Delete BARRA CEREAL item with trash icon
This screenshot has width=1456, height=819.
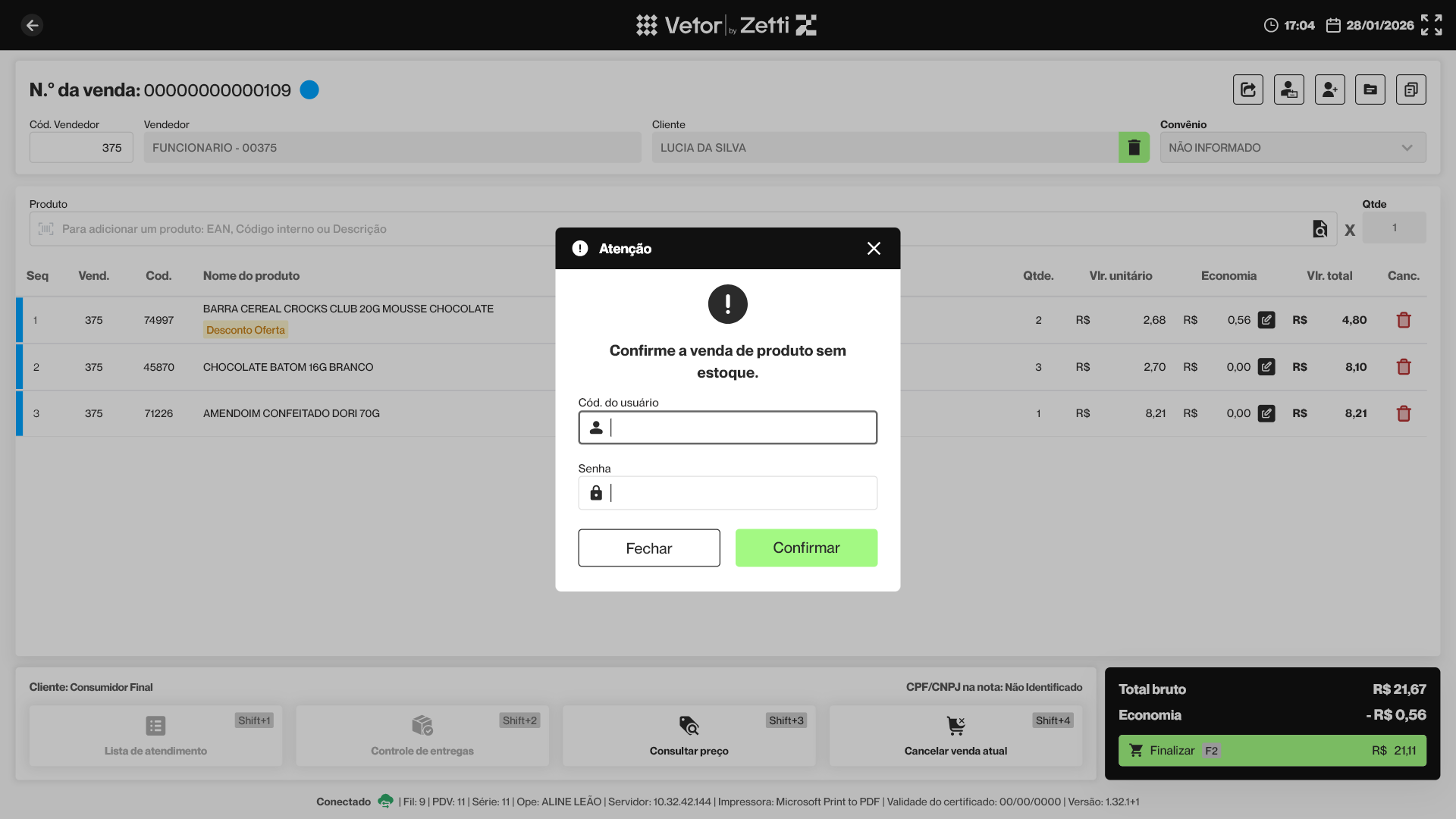[x=1403, y=320]
